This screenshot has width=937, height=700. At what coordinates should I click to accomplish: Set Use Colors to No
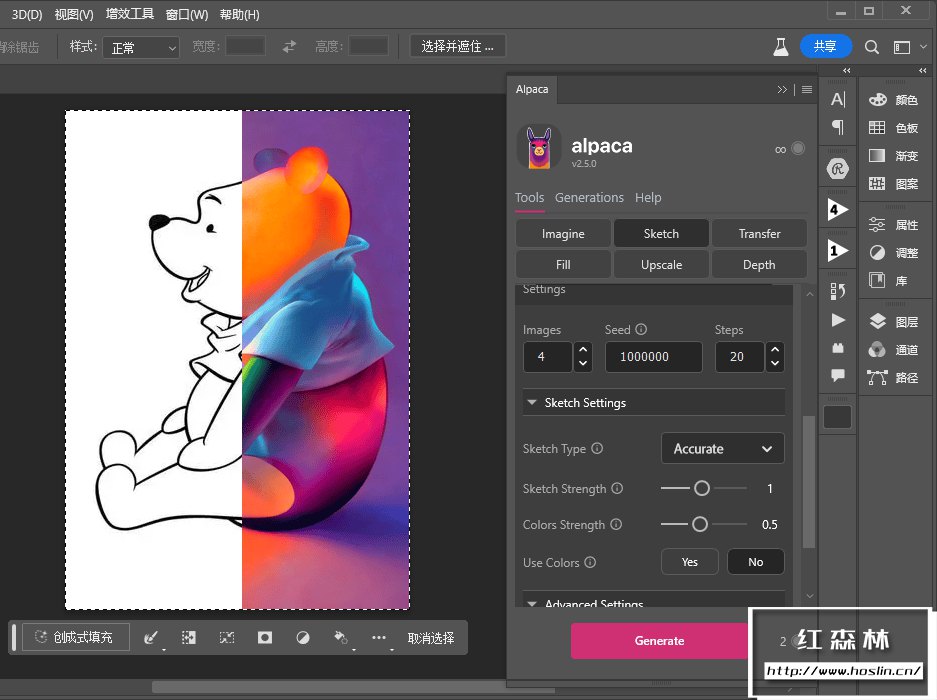tap(755, 562)
